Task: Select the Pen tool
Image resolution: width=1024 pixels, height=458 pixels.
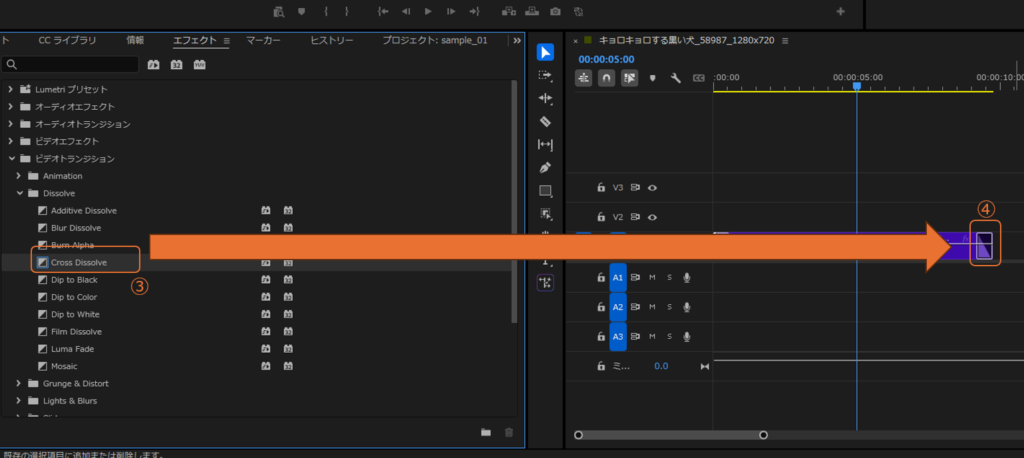Action: [545, 167]
